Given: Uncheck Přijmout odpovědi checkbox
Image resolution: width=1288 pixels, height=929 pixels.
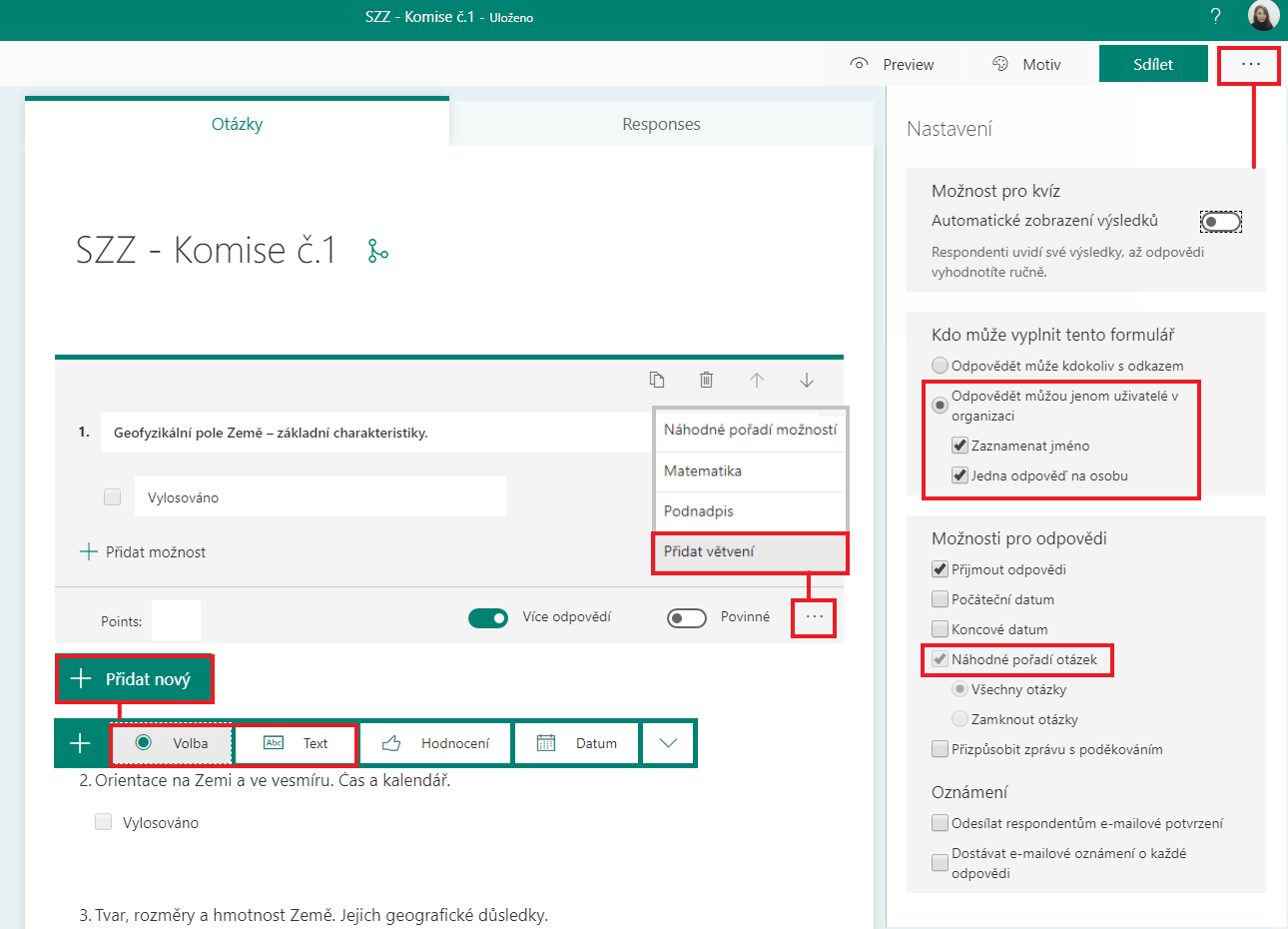Looking at the screenshot, I should [940, 569].
